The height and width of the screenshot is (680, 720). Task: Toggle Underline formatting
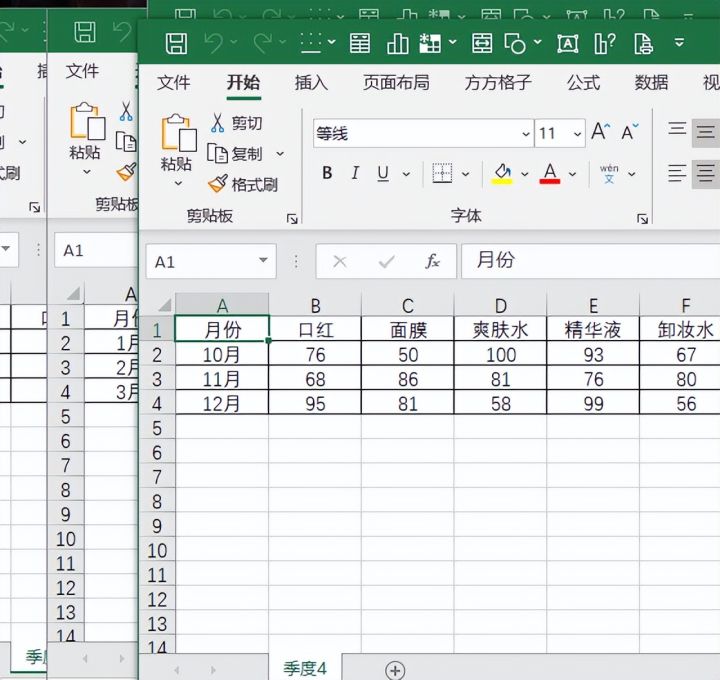(383, 174)
